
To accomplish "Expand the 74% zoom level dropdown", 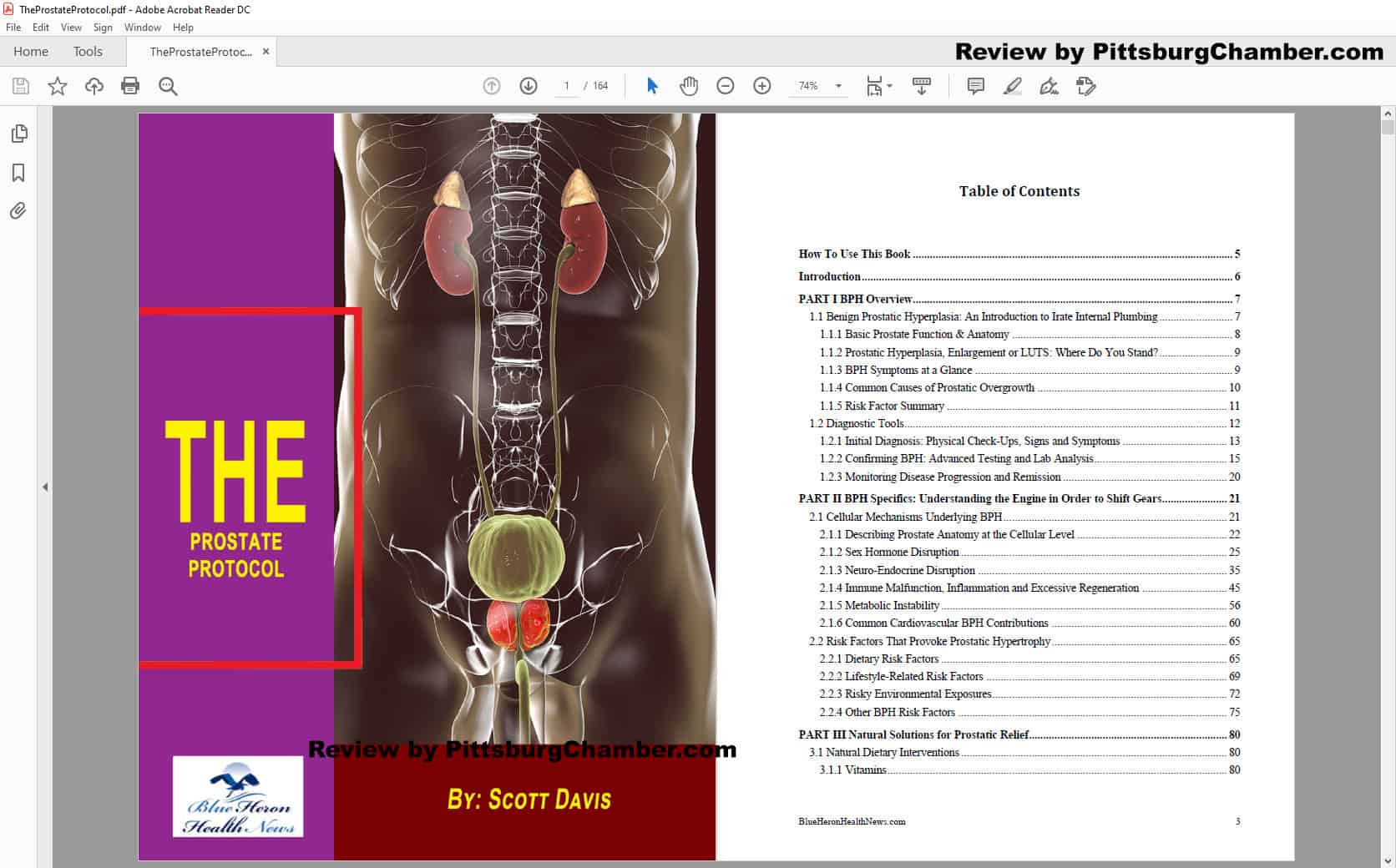I will coord(838,86).
